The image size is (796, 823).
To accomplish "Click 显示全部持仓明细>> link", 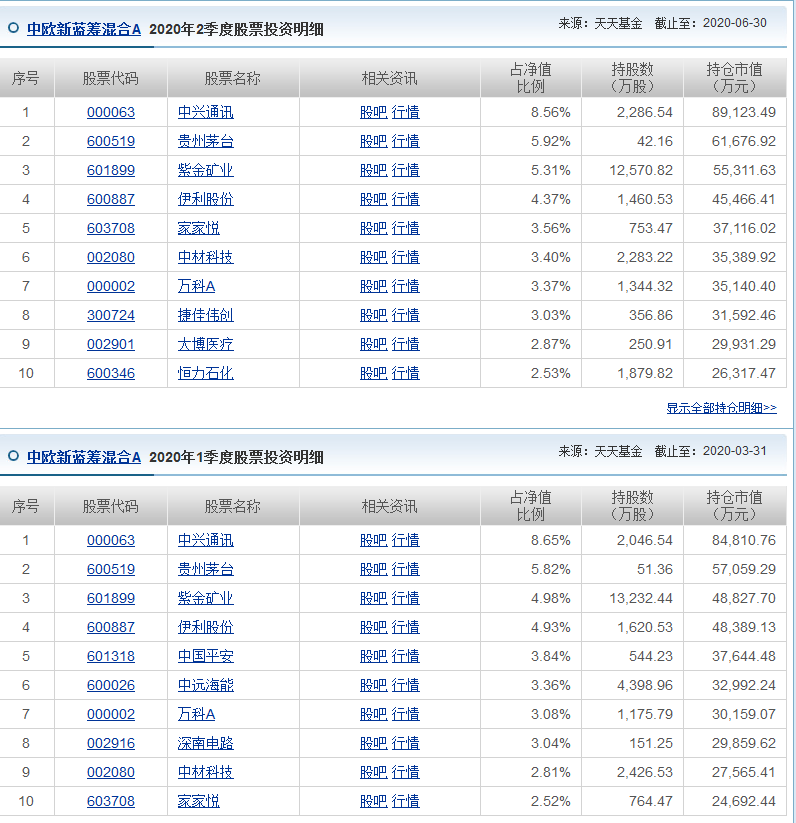I will tap(721, 408).
